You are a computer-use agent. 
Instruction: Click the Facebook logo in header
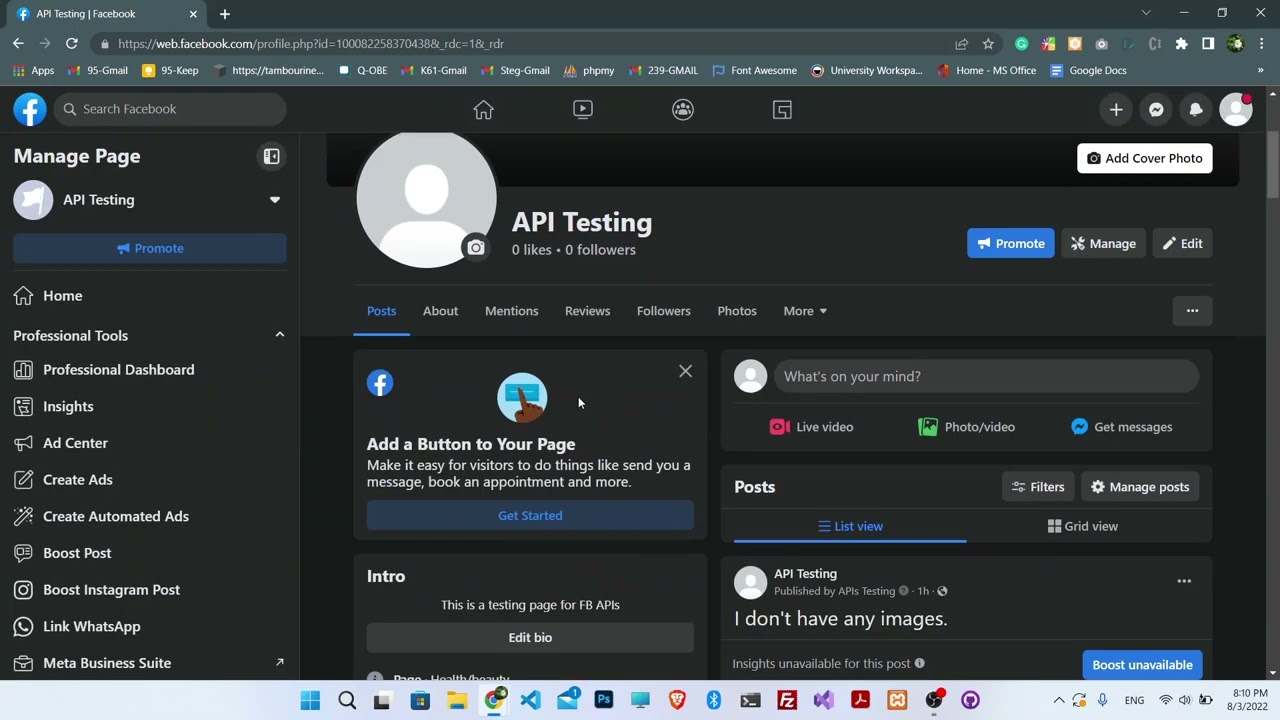tap(30, 109)
